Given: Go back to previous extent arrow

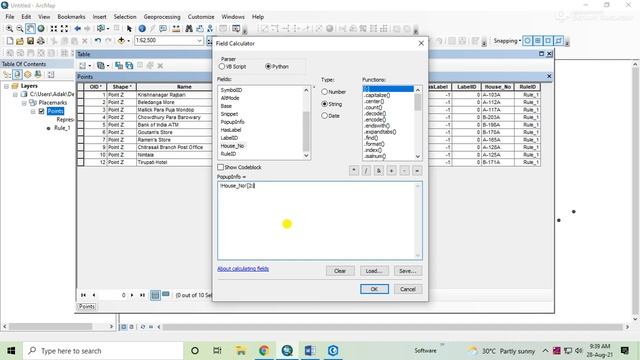Looking at the screenshot, I should coord(77,29).
